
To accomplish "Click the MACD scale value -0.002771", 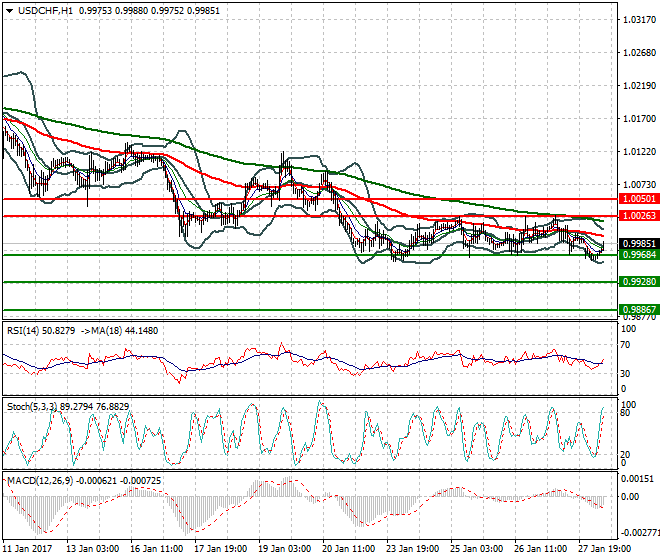I will (639, 533).
